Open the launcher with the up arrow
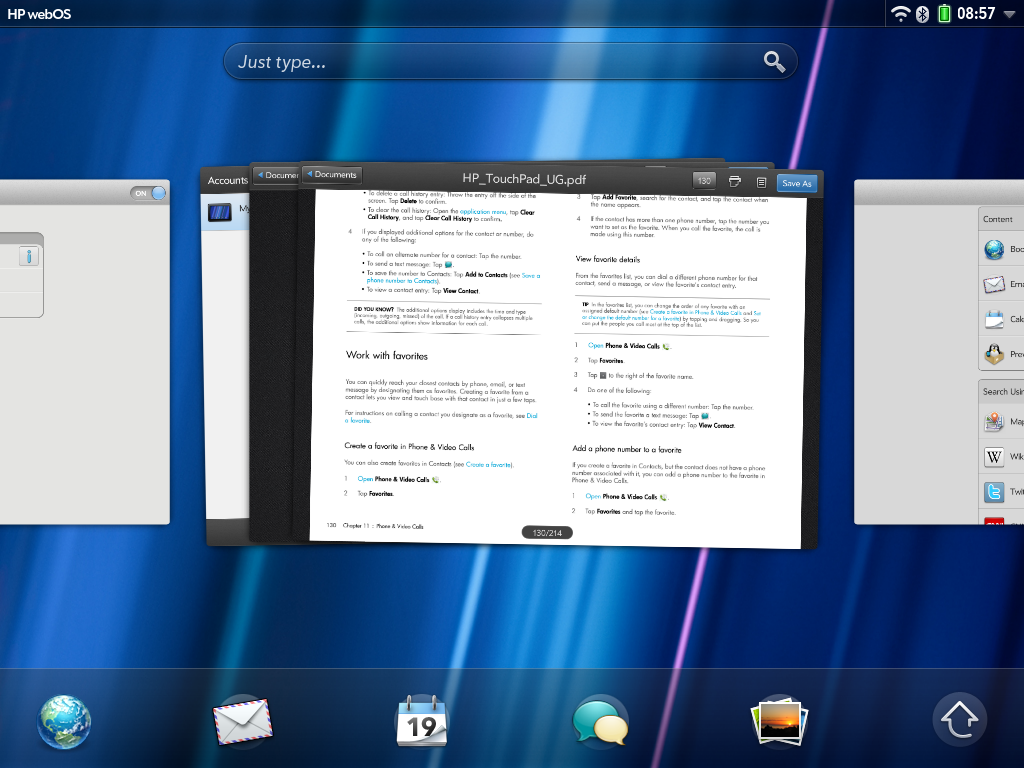Viewport: 1024px width, 768px height. click(959, 720)
